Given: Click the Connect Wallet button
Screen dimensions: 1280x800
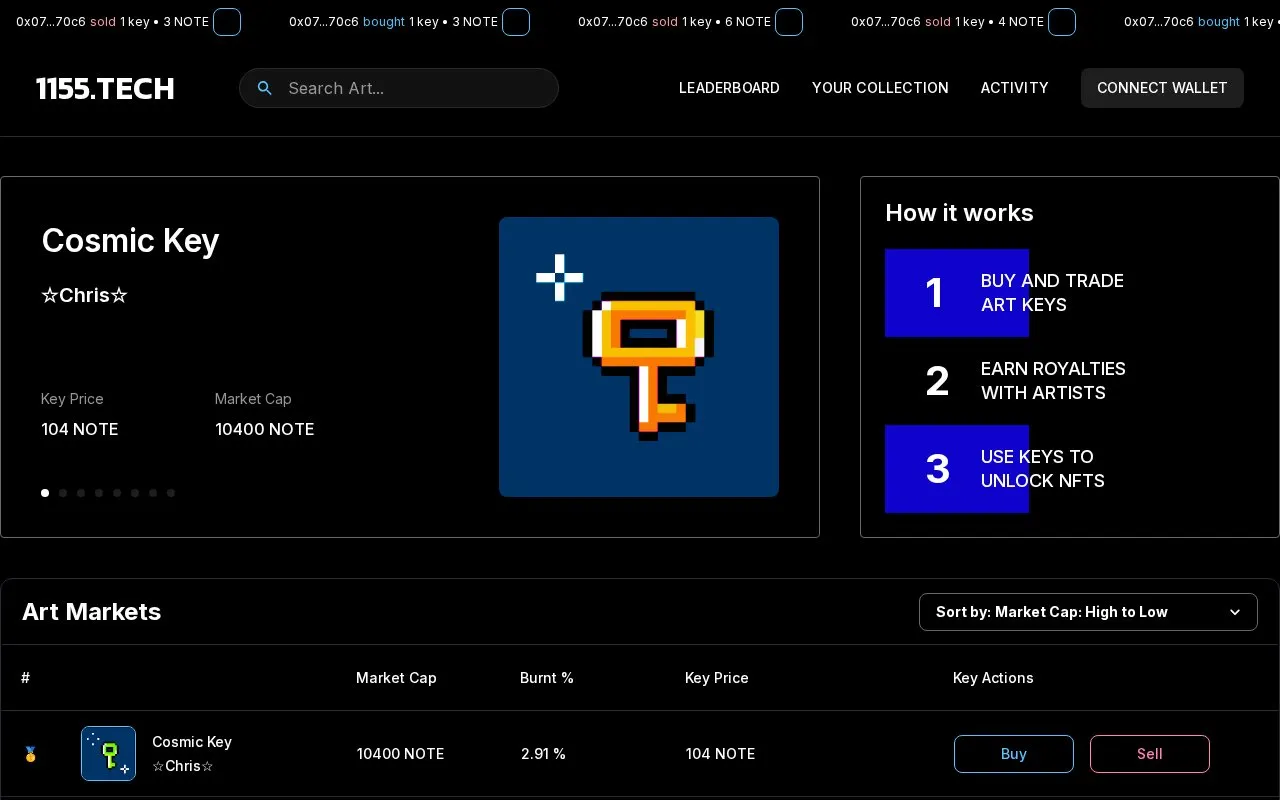Looking at the screenshot, I should pos(1162,88).
